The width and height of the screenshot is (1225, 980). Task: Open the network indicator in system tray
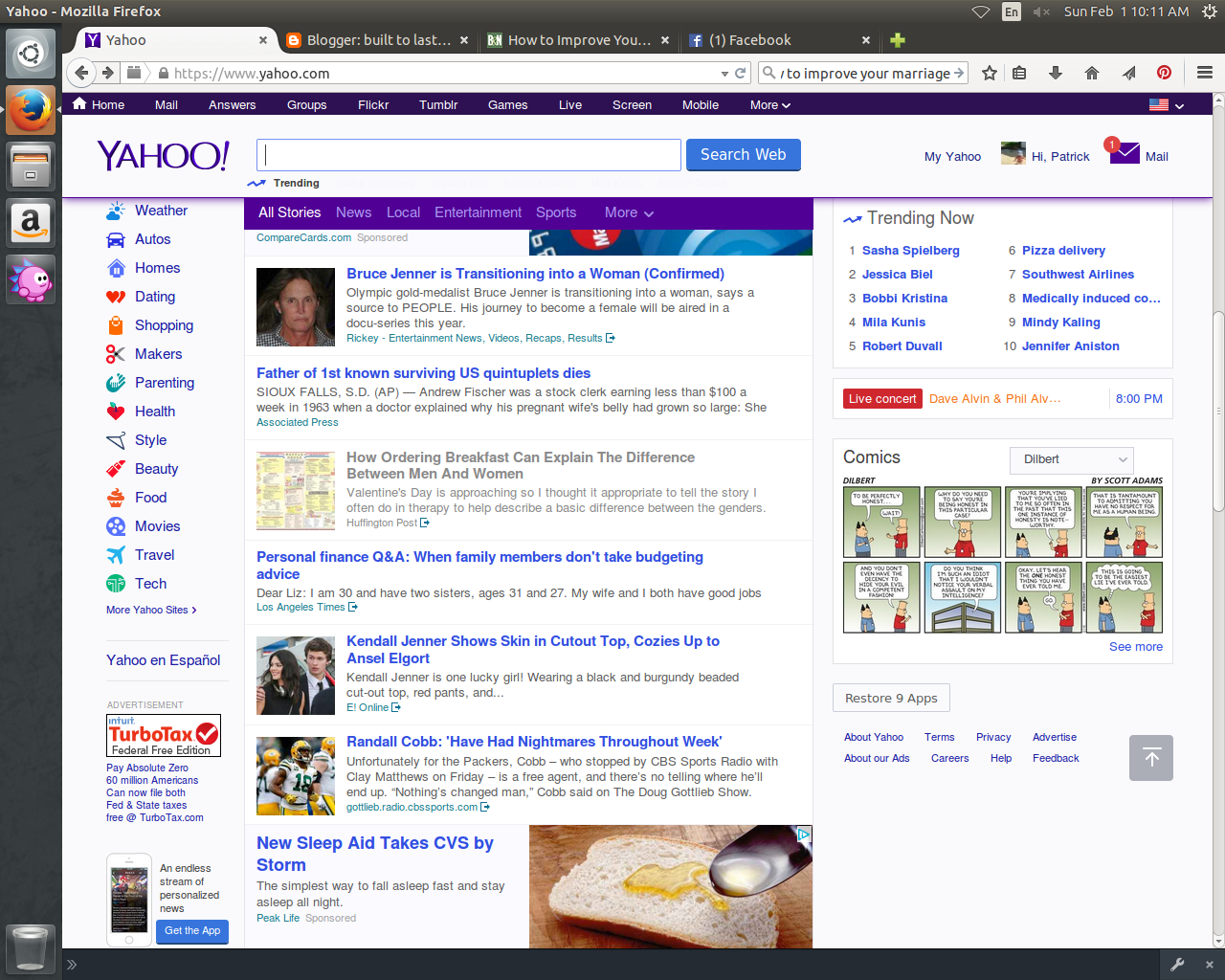tap(981, 11)
